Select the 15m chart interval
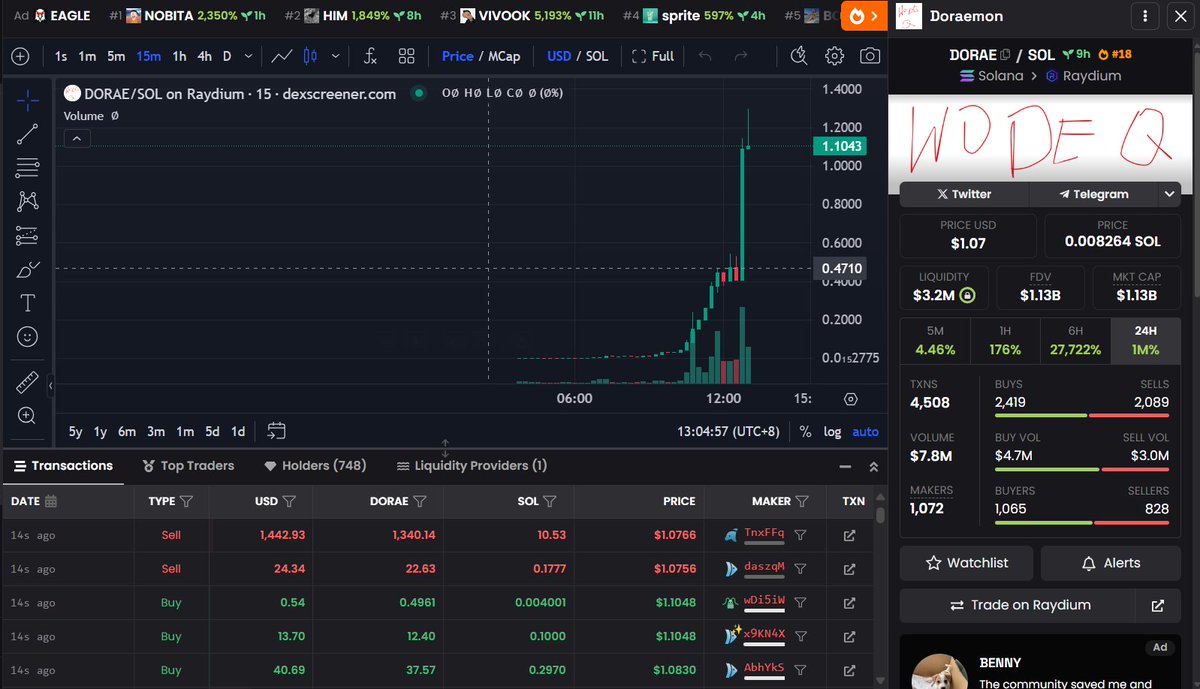 (x=148, y=56)
